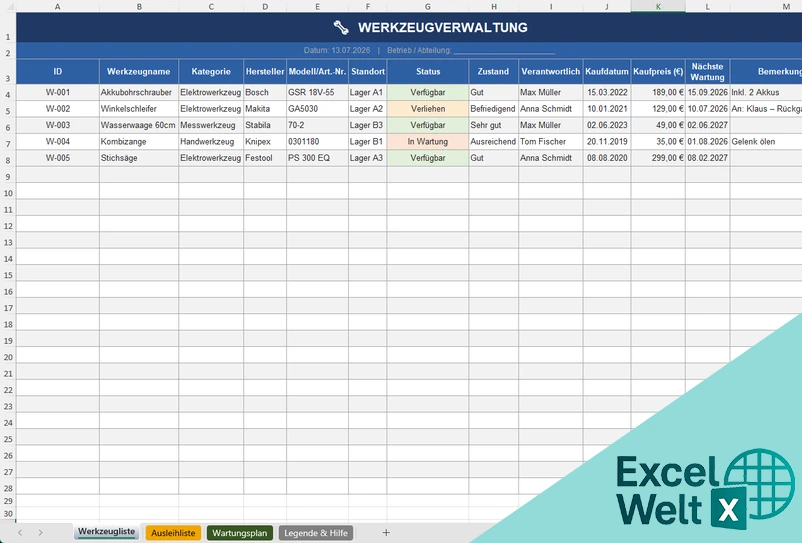Click cell W-003
The height and width of the screenshot is (543, 802).
[x=58, y=125]
